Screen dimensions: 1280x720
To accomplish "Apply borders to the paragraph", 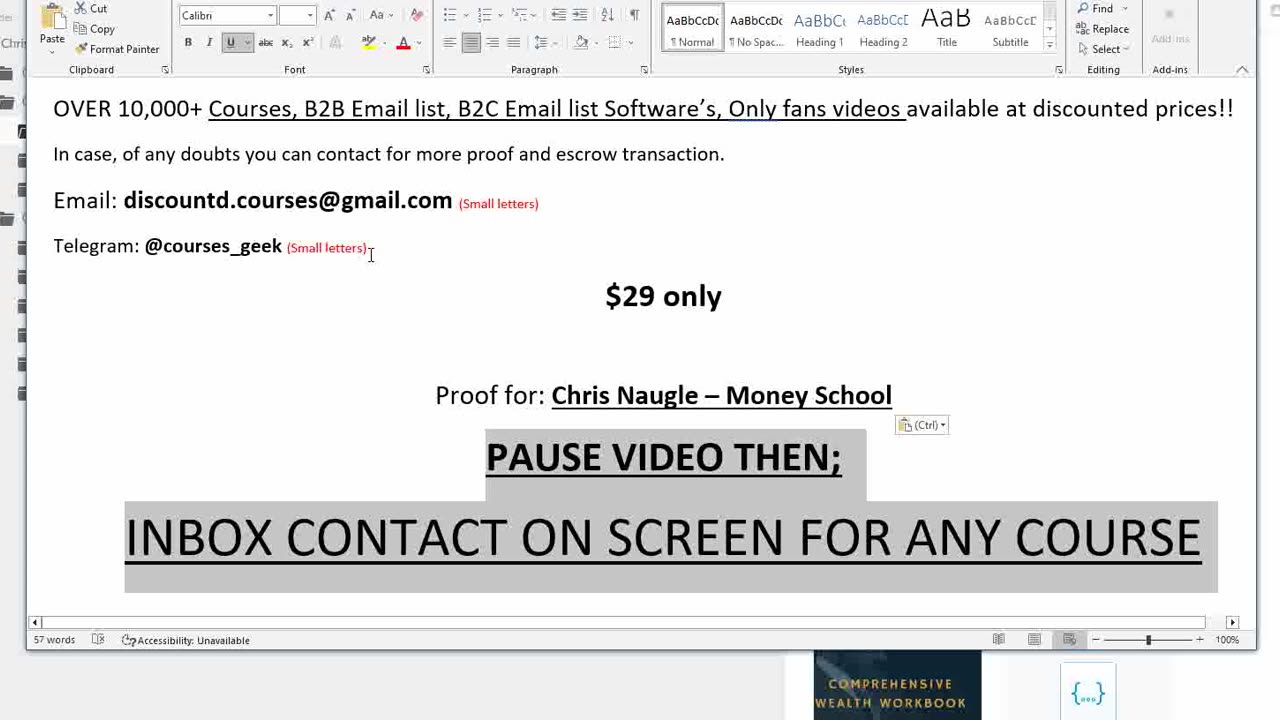I will coord(615,43).
